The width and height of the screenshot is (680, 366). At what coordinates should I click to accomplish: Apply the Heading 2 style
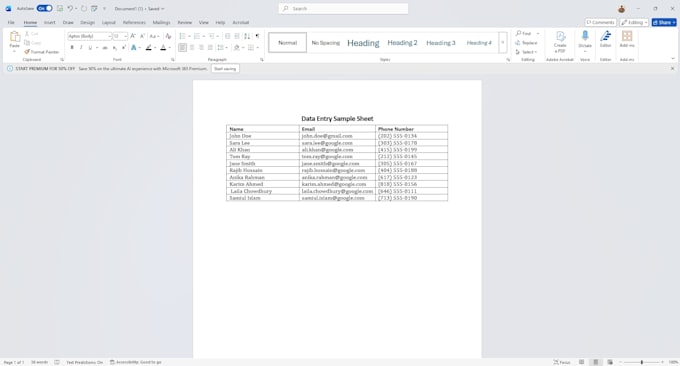[x=402, y=42]
